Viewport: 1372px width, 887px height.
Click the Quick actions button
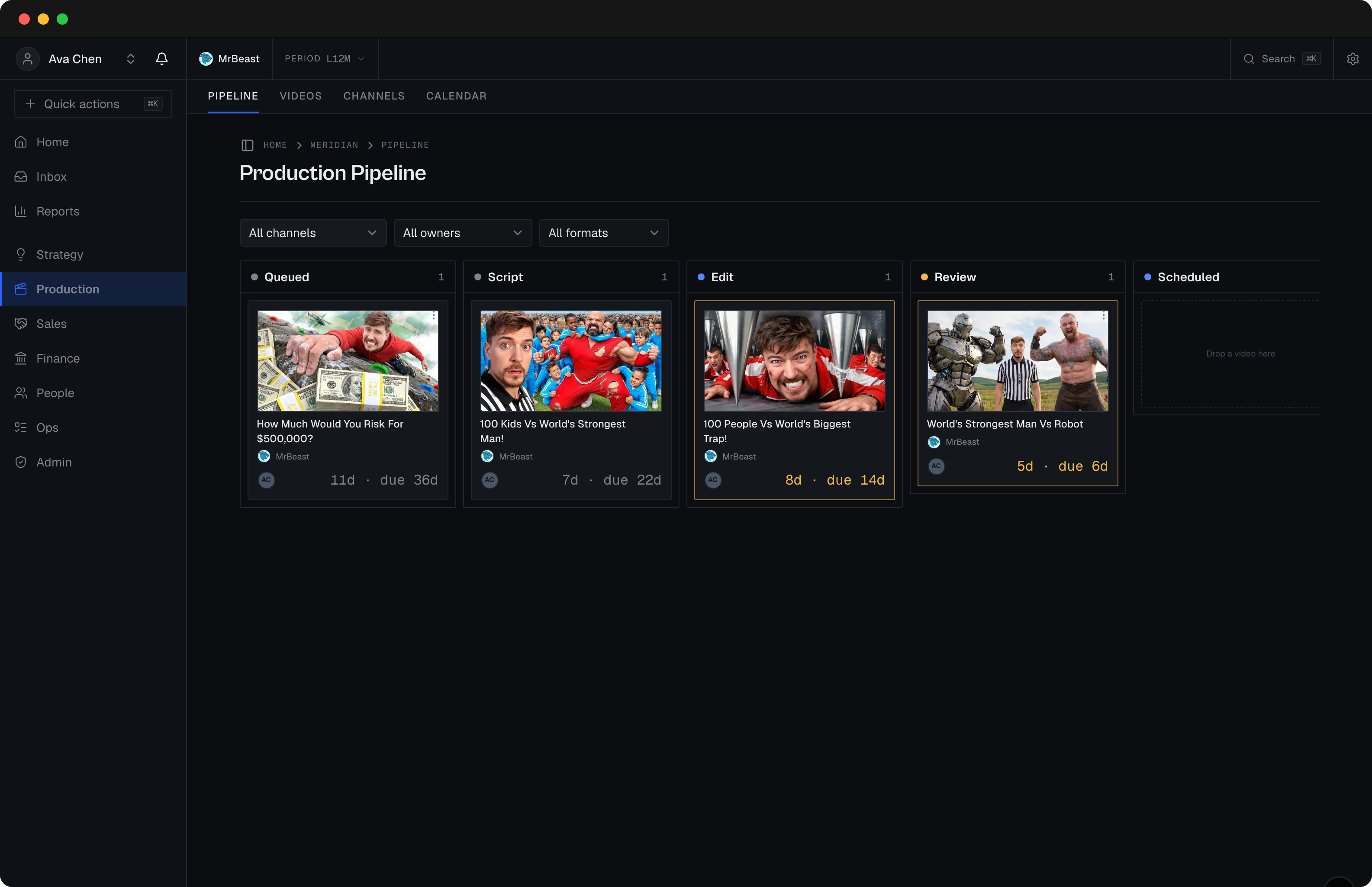[93, 104]
